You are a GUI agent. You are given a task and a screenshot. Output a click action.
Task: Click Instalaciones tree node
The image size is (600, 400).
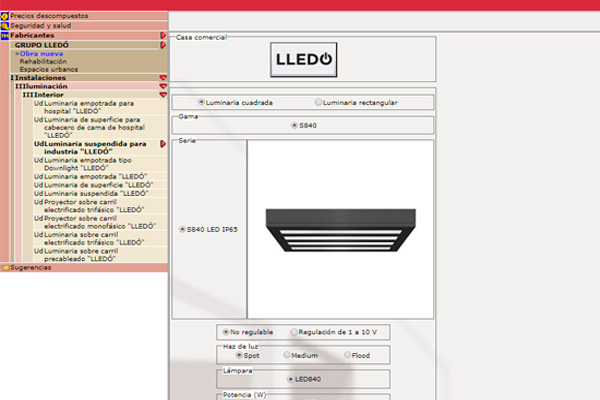tap(40, 78)
